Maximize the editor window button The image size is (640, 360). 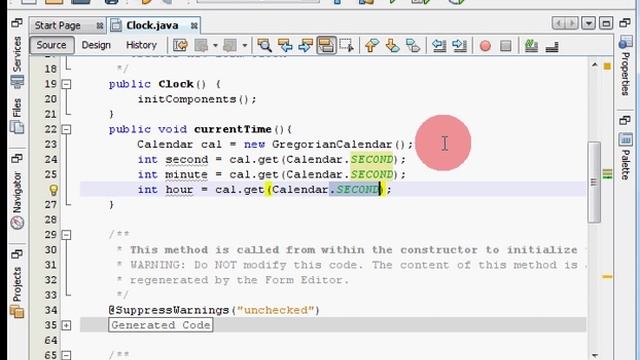(x=606, y=23)
